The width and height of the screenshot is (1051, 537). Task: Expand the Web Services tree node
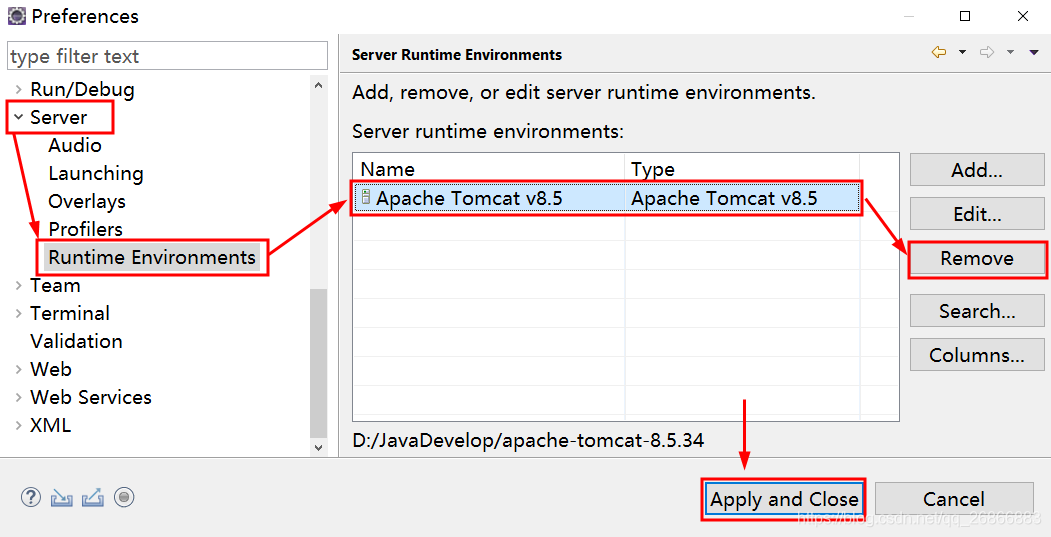[19, 398]
